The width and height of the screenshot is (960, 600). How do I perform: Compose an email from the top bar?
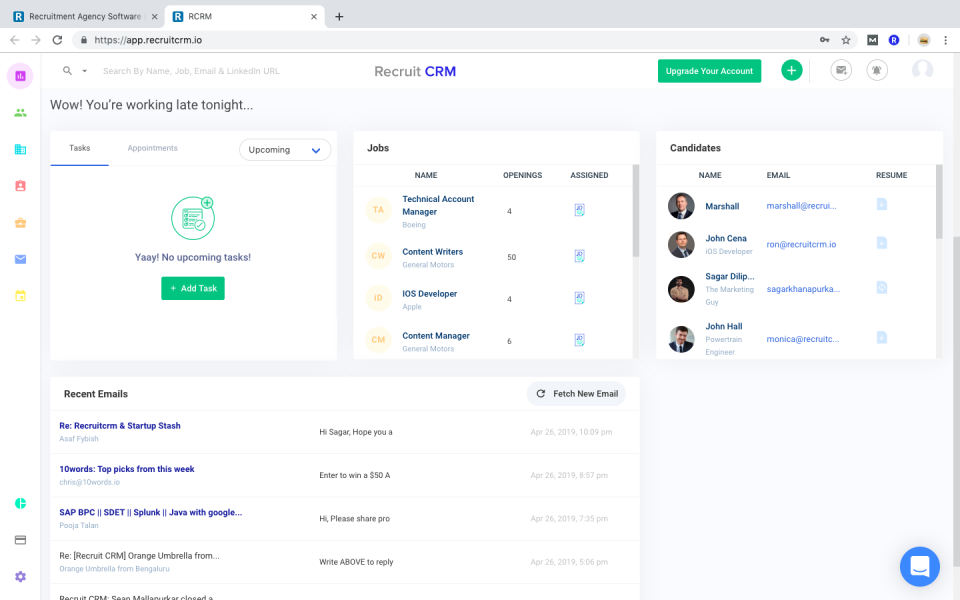(x=841, y=70)
